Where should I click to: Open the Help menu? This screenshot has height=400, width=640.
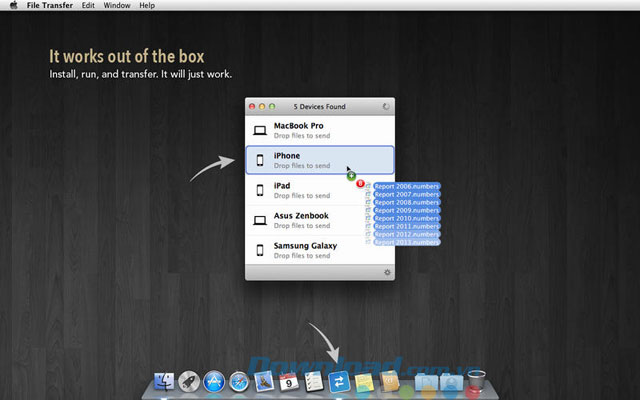[147, 6]
